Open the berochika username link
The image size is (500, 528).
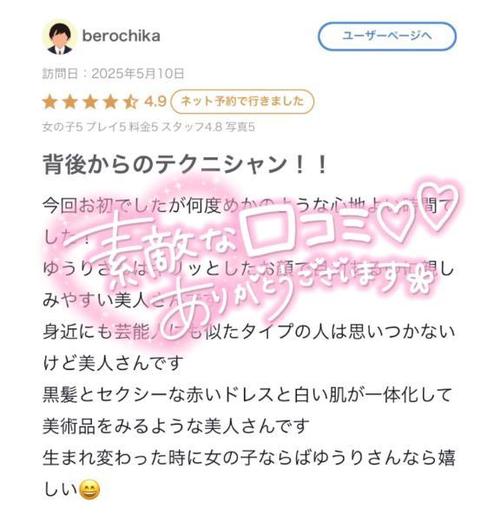coord(121,36)
